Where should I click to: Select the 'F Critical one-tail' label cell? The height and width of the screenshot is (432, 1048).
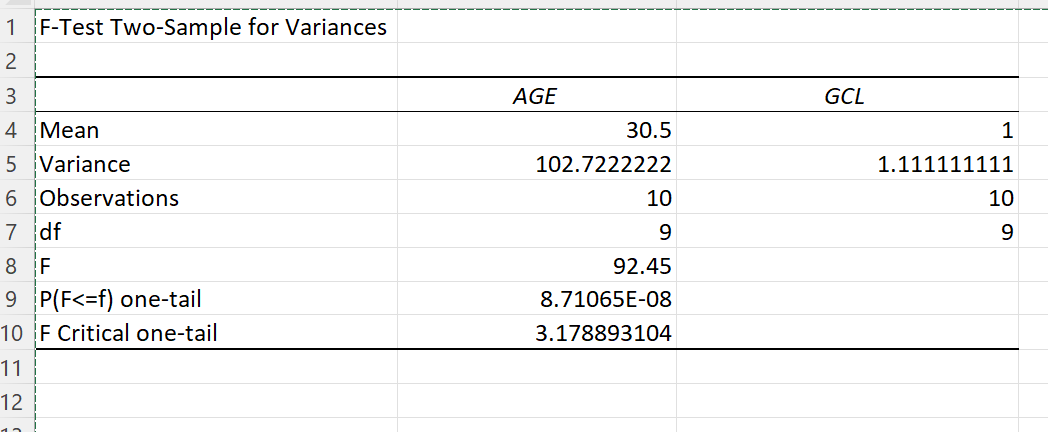pyautogui.click(x=216, y=332)
